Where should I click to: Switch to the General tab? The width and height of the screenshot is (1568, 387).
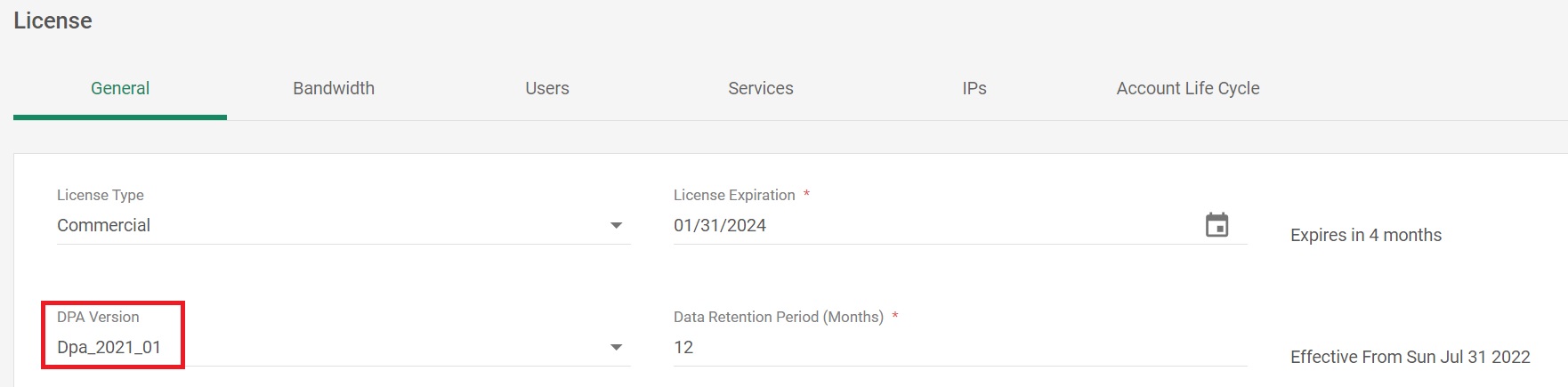[x=120, y=88]
